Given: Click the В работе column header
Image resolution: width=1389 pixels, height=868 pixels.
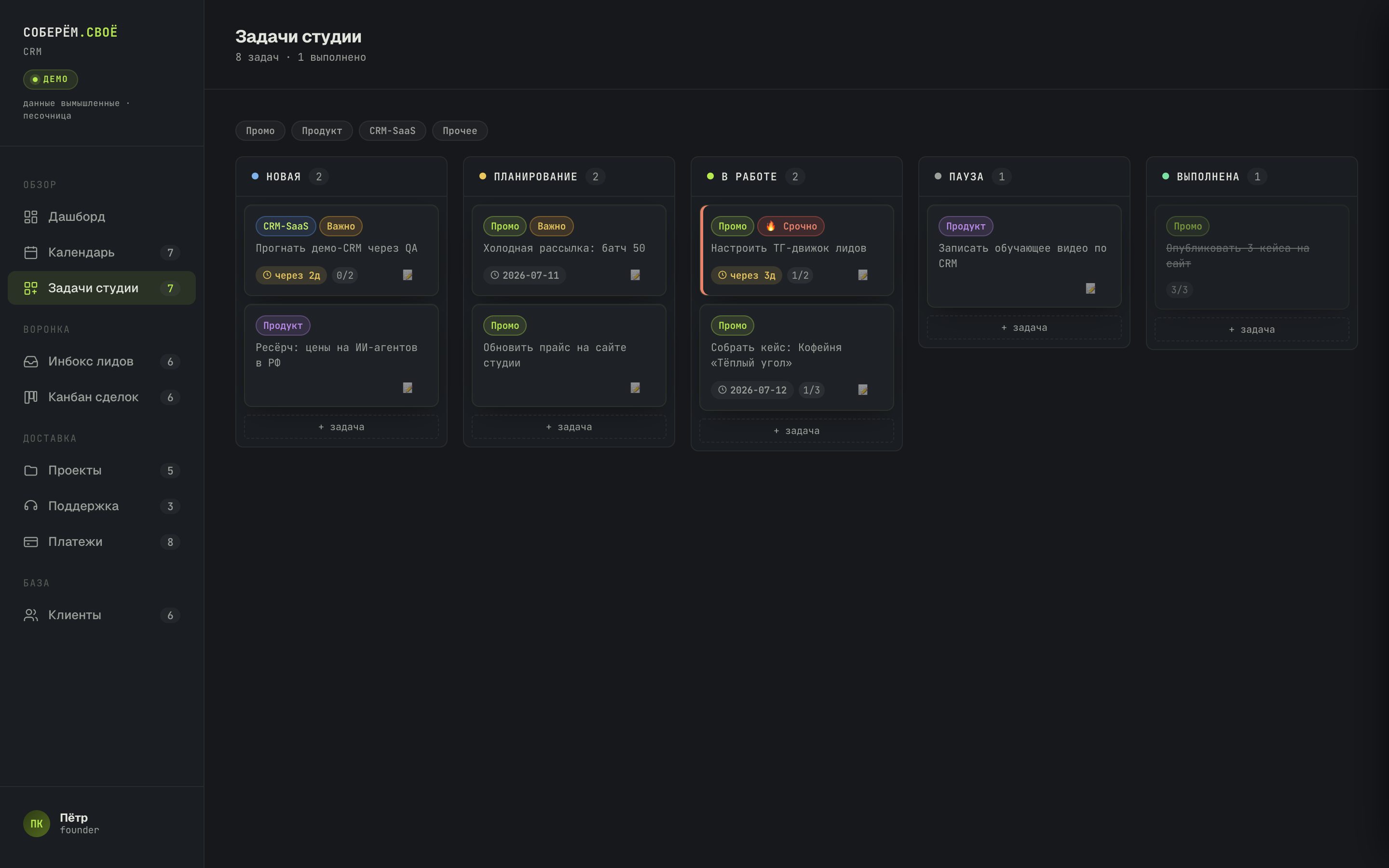Looking at the screenshot, I should pos(797,177).
